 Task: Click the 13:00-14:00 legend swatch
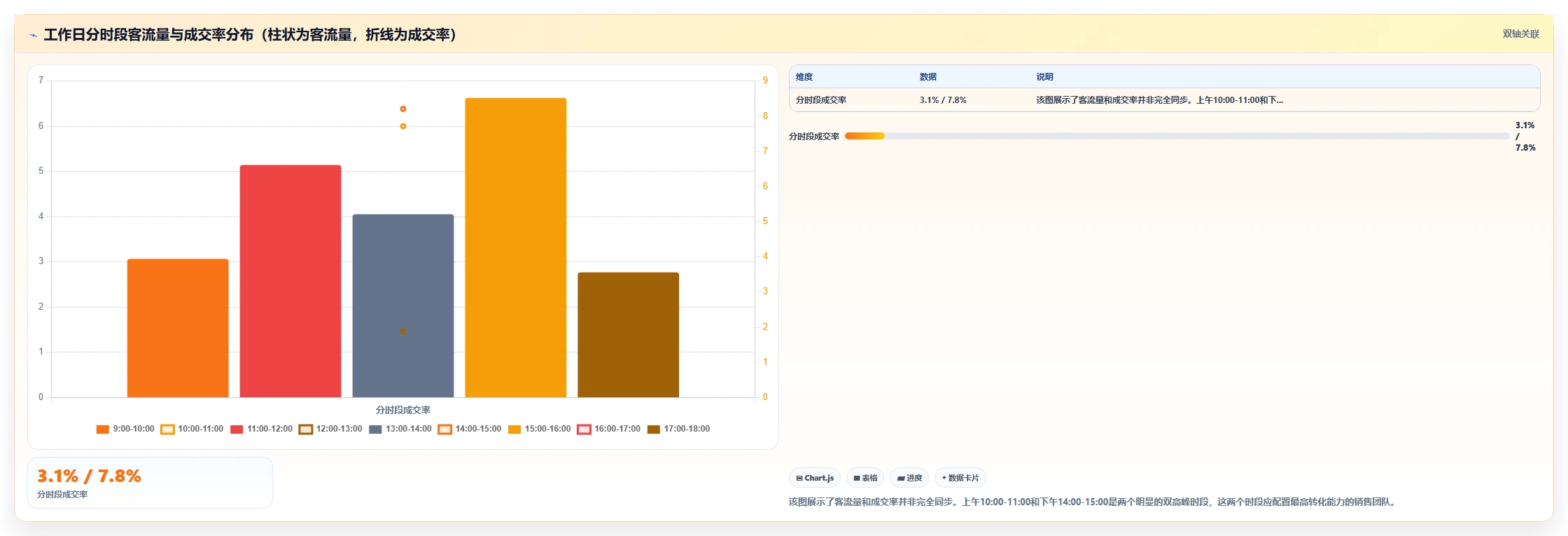(x=375, y=430)
